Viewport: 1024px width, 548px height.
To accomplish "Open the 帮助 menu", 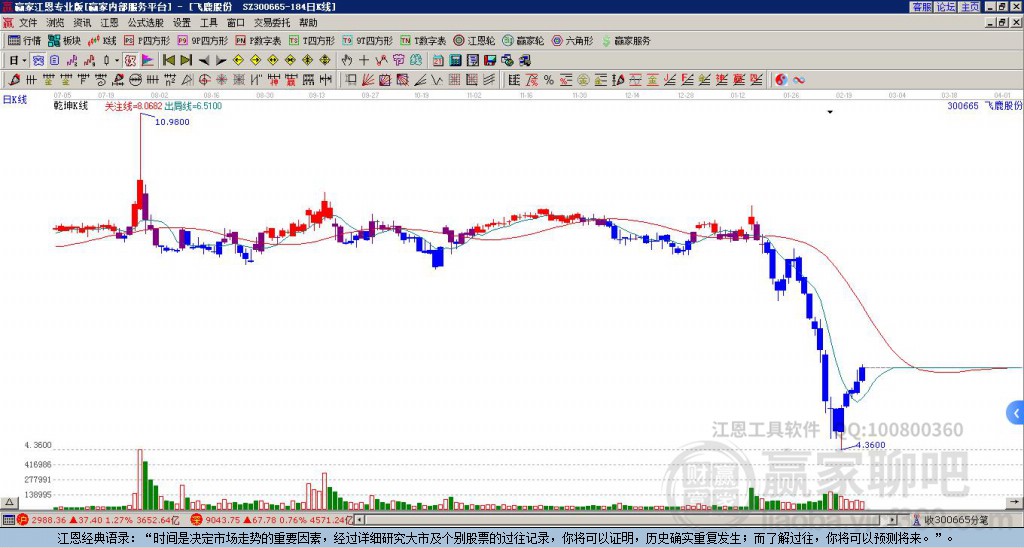I will pyautogui.click(x=308, y=23).
